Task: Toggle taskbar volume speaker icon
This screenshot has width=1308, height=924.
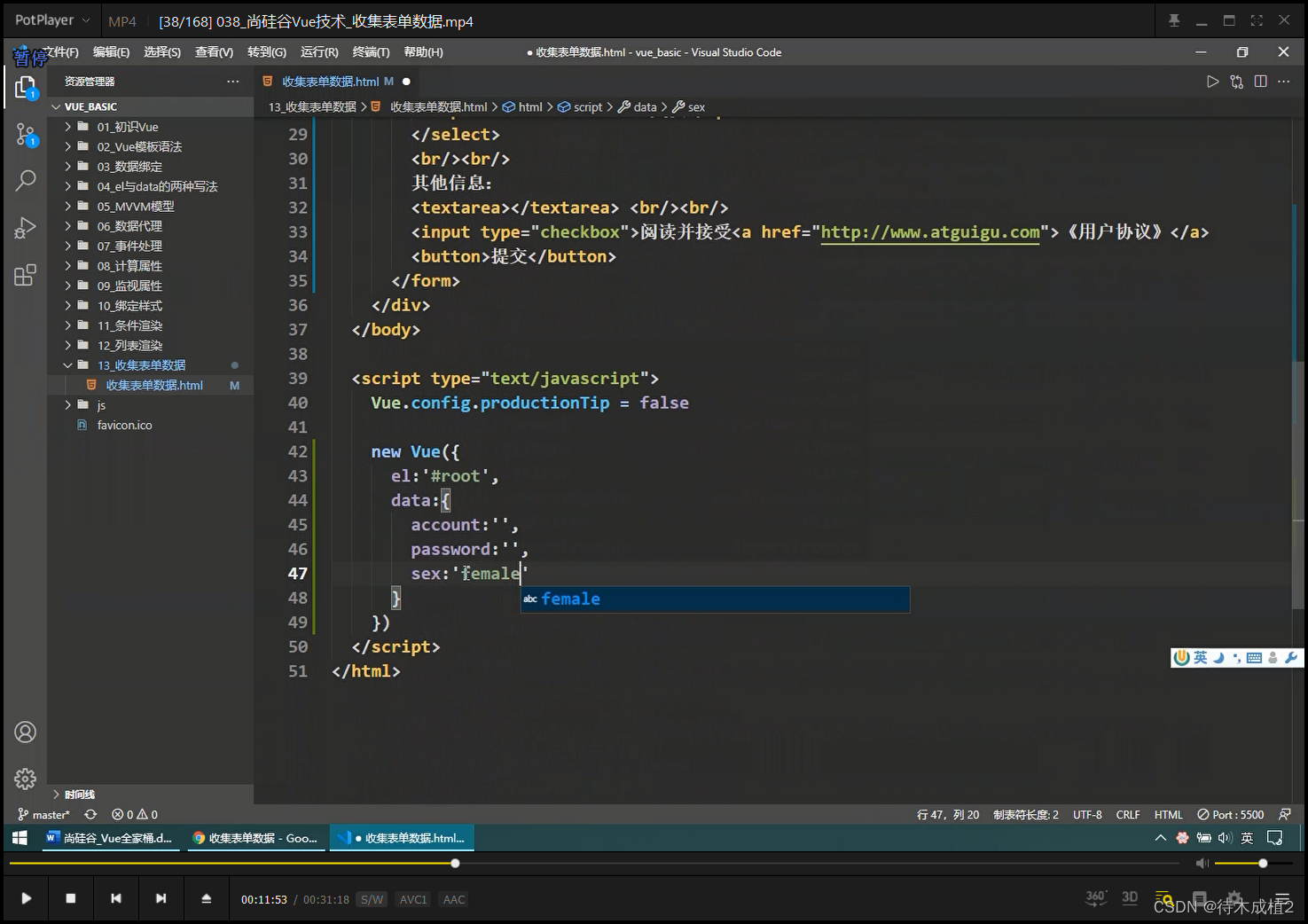Action: (x=1226, y=837)
